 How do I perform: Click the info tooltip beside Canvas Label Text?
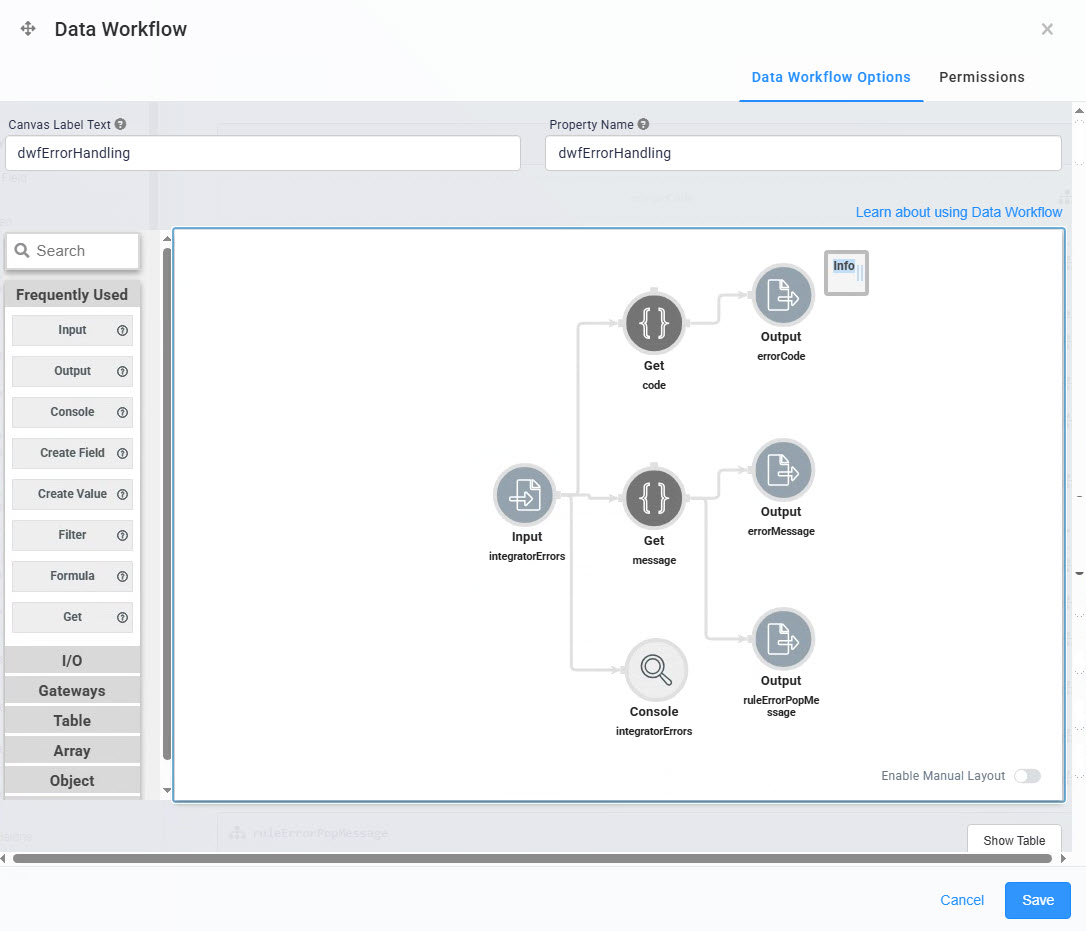[120, 124]
